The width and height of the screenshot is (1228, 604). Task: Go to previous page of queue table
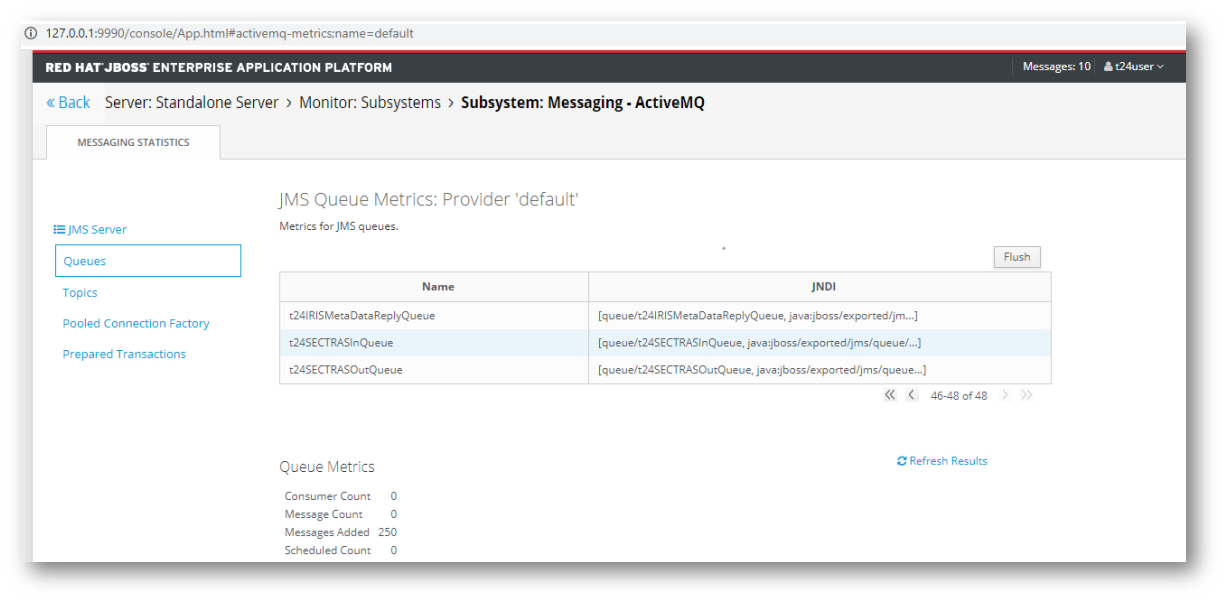(x=912, y=395)
